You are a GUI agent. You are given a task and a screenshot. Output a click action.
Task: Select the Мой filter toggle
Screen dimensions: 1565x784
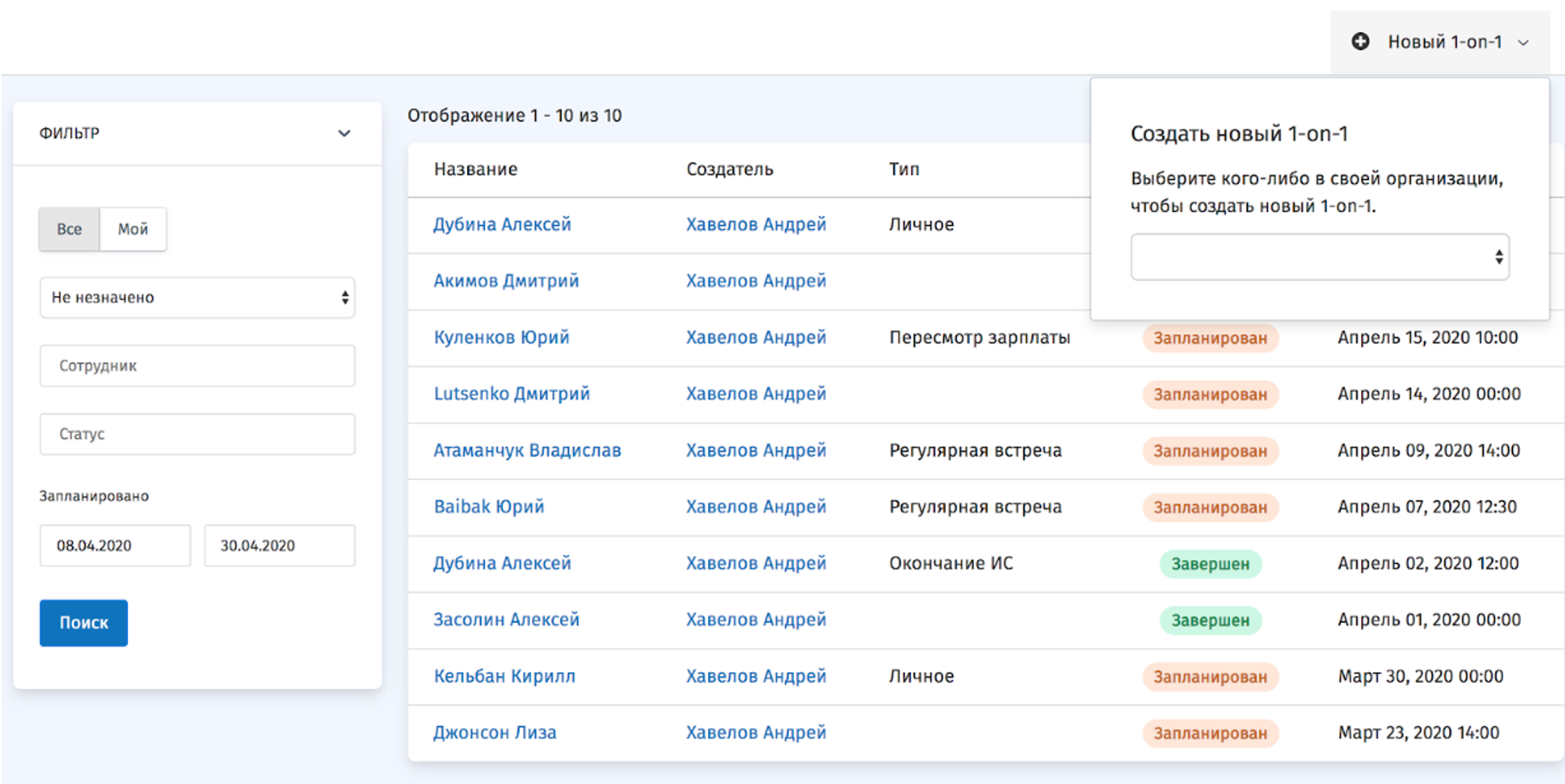pyautogui.click(x=133, y=229)
